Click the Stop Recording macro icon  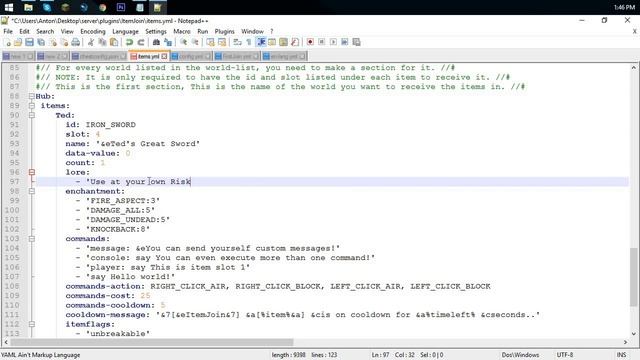click(322, 42)
